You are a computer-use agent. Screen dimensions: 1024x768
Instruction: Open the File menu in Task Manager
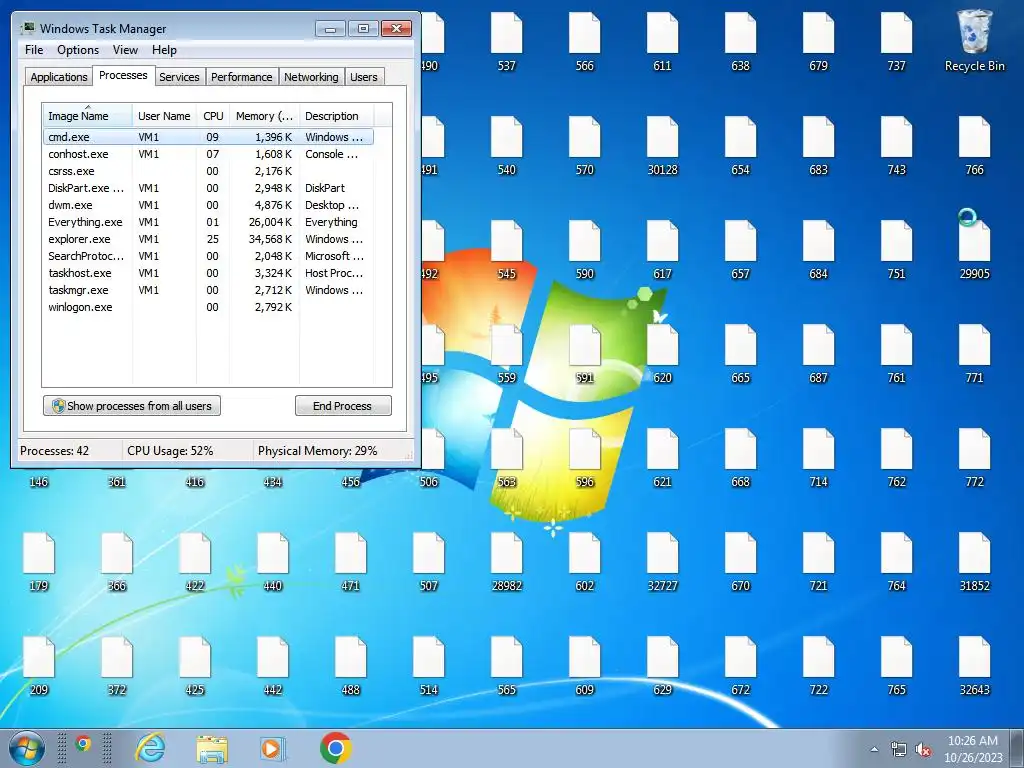pos(34,50)
